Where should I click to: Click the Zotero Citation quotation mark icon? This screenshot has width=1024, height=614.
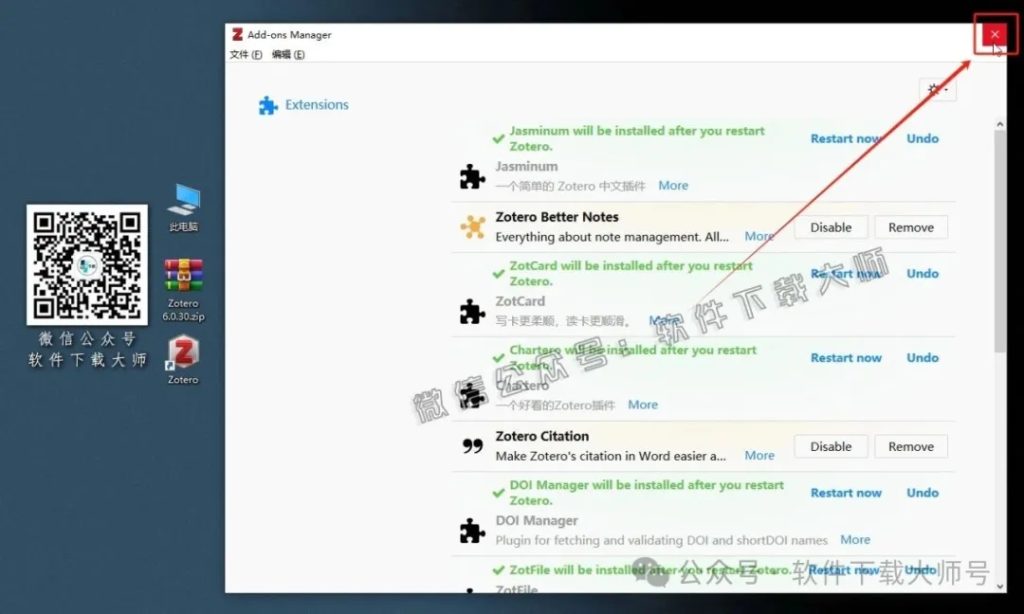point(473,445)
